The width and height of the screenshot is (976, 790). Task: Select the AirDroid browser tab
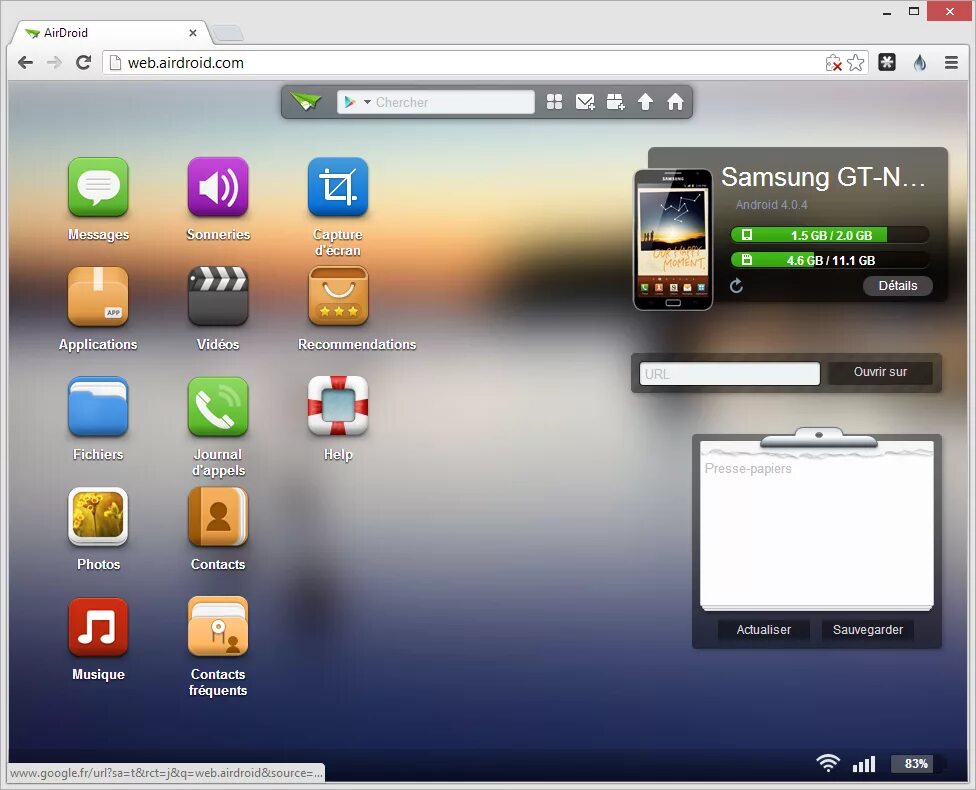pos(112,32)
